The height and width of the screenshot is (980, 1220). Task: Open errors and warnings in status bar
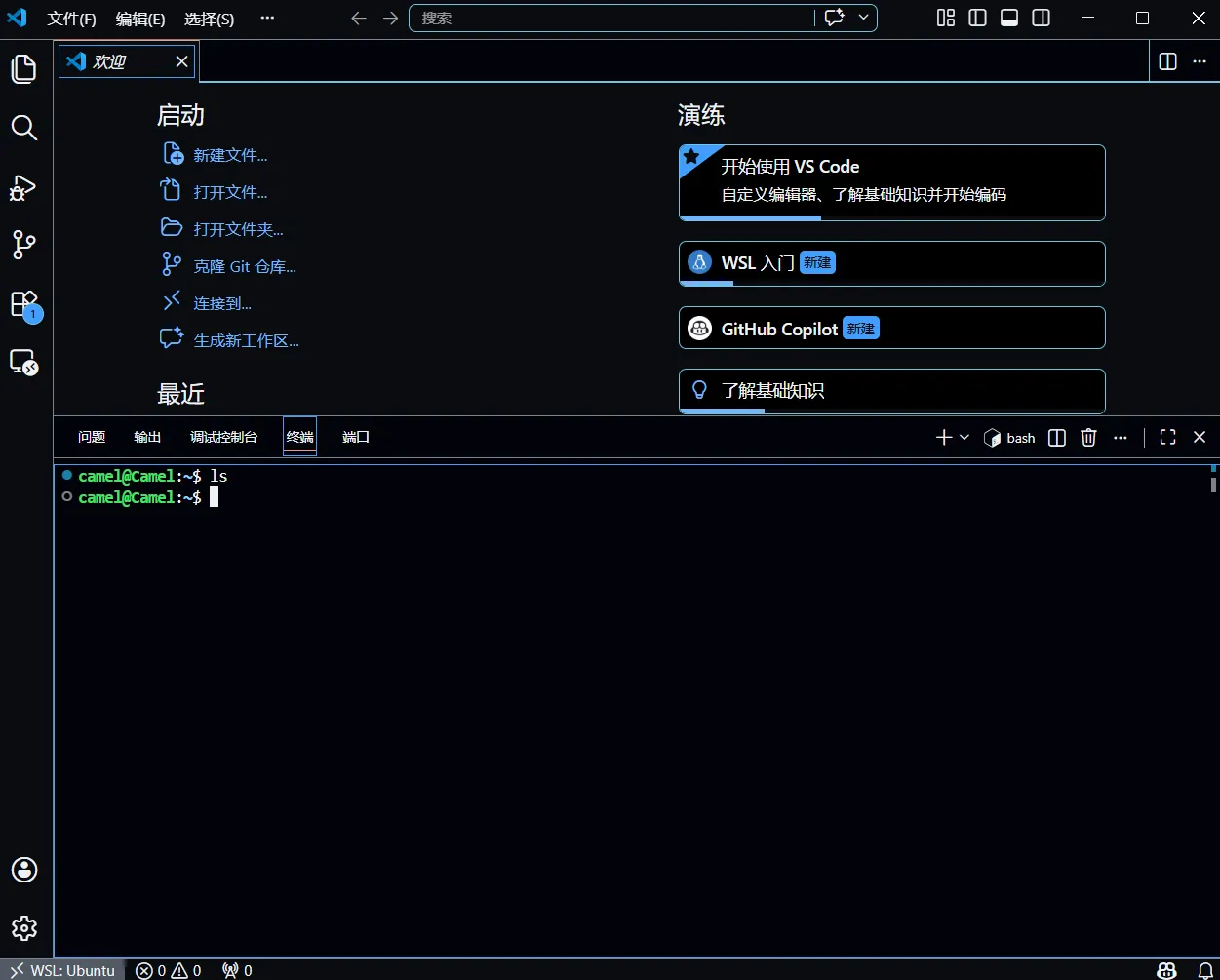tap(168, 970)
